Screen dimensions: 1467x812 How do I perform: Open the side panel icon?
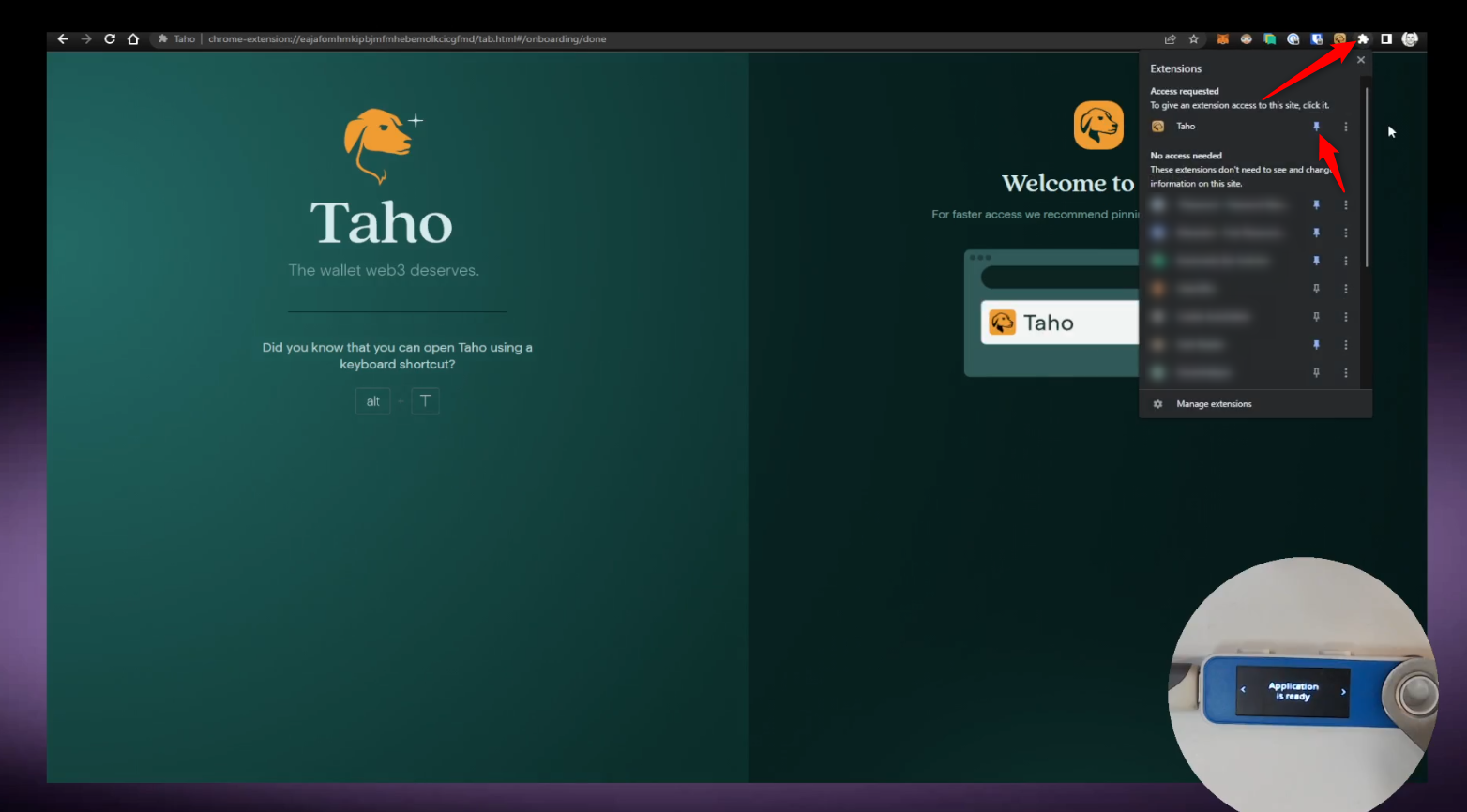1386,39
